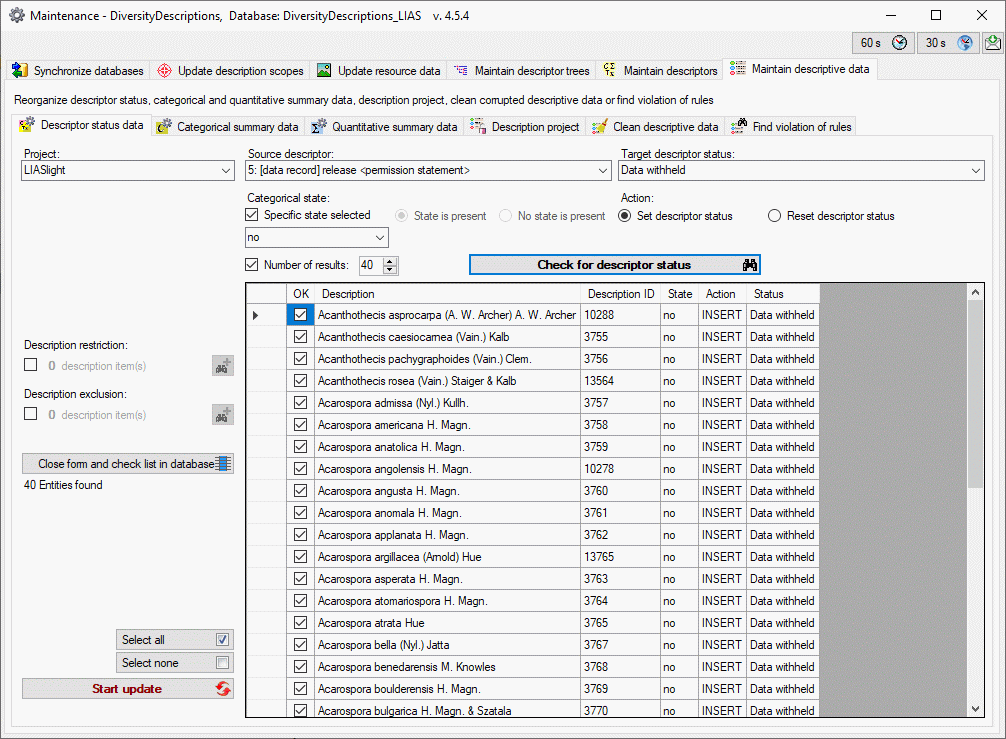Click the Clean descriptive data broom icon
This screenshot has height=739, width=1006.
tap(599, 126)
